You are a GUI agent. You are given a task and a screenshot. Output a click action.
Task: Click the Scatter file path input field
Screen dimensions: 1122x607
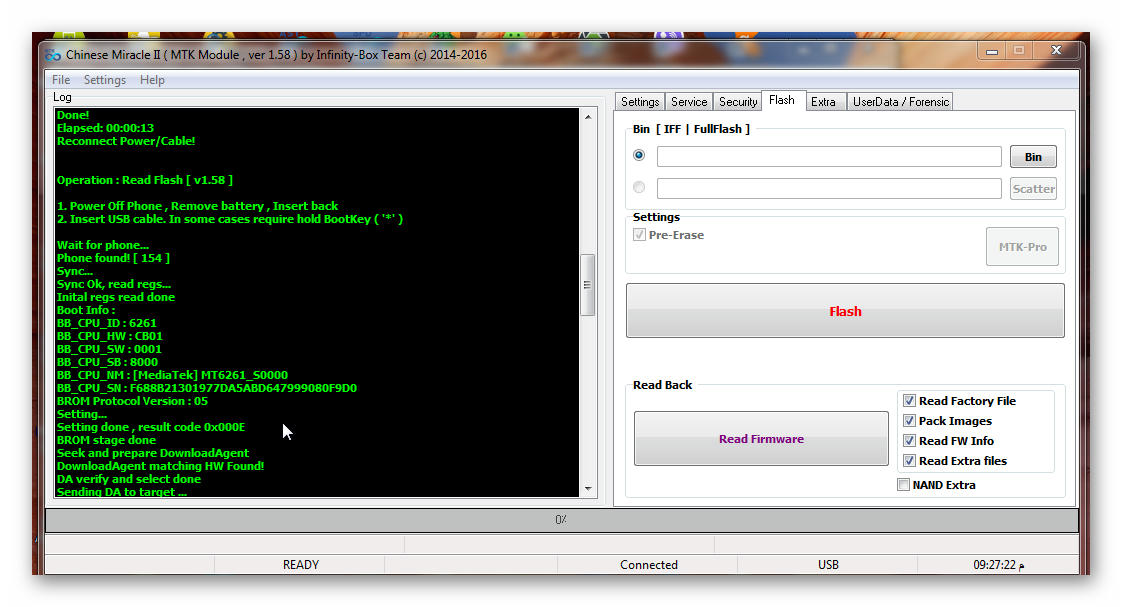[x=829, y=189]
